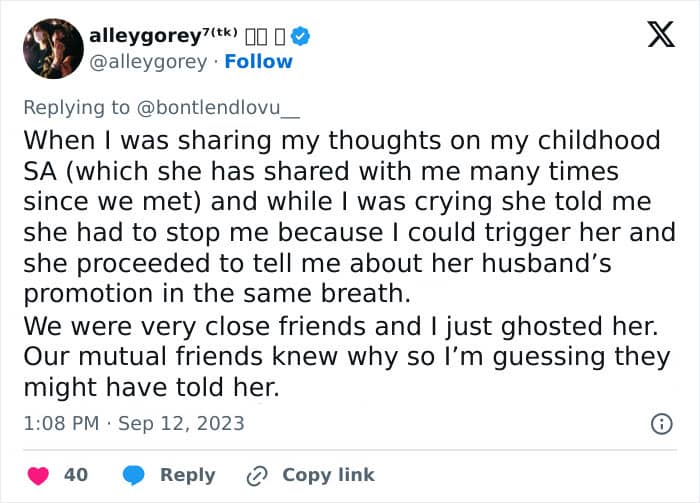Screen dimensions: 700x503
Task: Click the blue verified badge
Action: pyautogui.click(x=300, y=37)
